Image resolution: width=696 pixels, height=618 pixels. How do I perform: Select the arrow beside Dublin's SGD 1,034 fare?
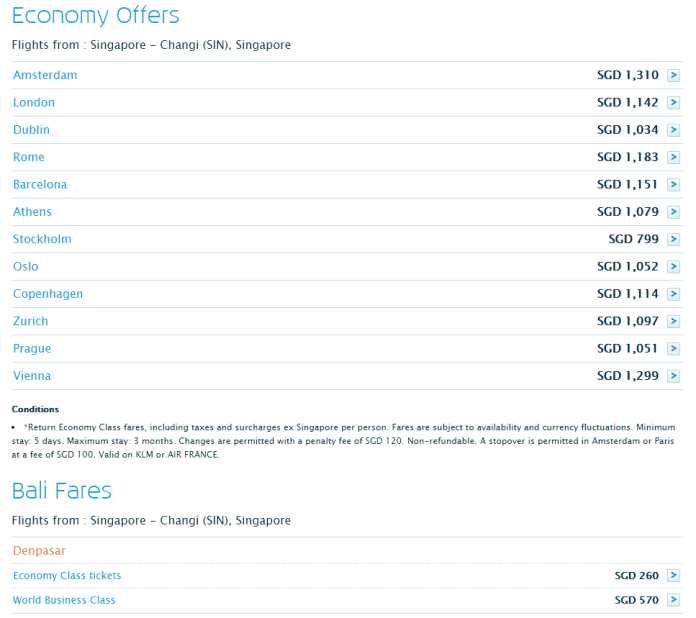[673, 130]
